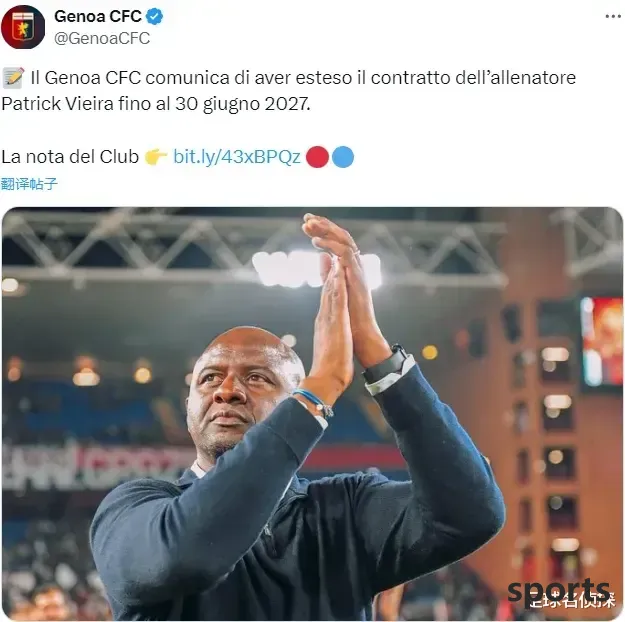Open the three-dot more options menu
625x622 pixels.
click(613, 16)
